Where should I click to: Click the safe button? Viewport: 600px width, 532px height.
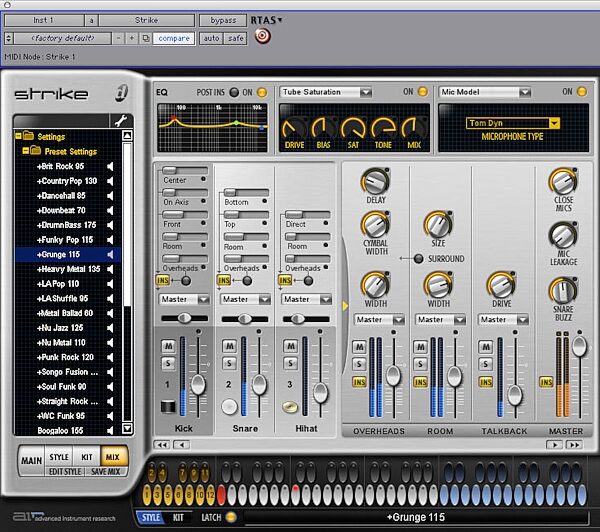pyautogui.click(x=235, y=38)
